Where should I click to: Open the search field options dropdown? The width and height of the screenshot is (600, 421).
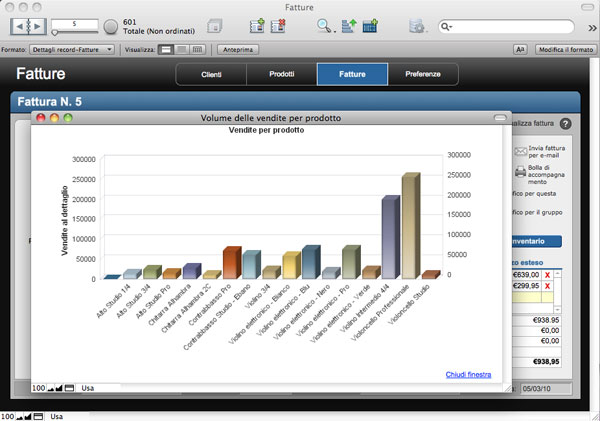(447, 26)
